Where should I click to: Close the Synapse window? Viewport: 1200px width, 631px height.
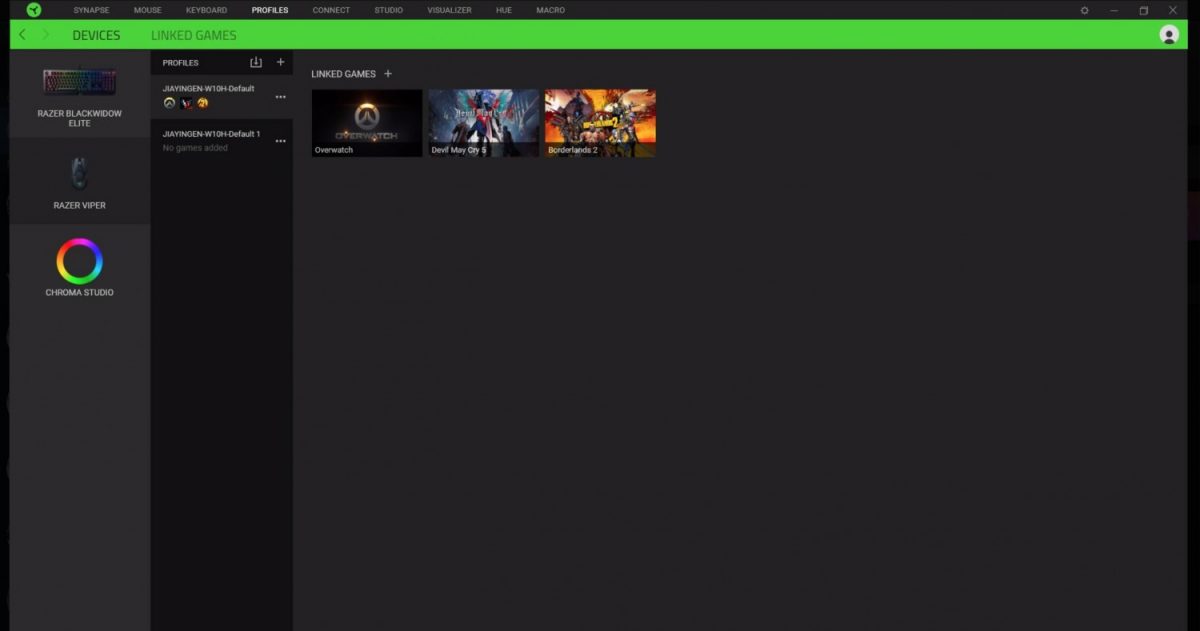[x=1173, y=10]
